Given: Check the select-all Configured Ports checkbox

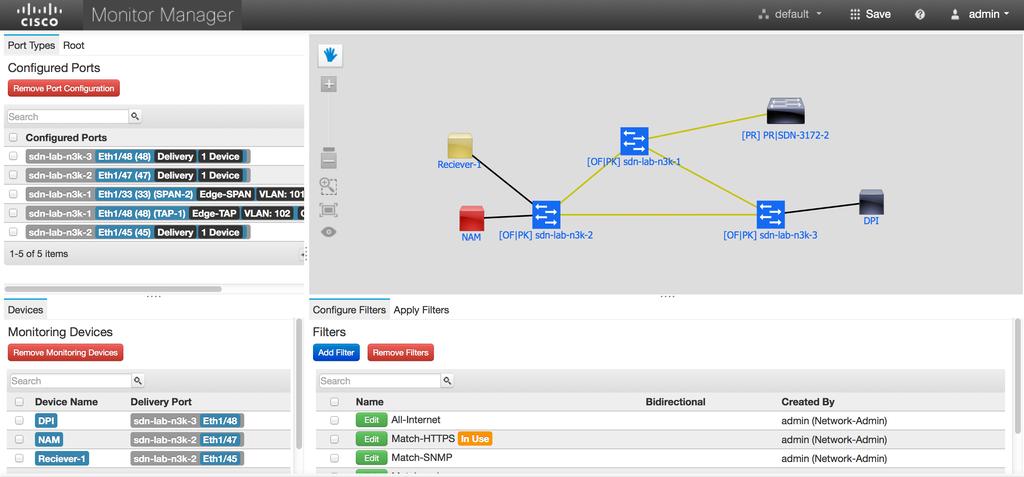Looking at the screenshot, I should (x=13, y=137).
